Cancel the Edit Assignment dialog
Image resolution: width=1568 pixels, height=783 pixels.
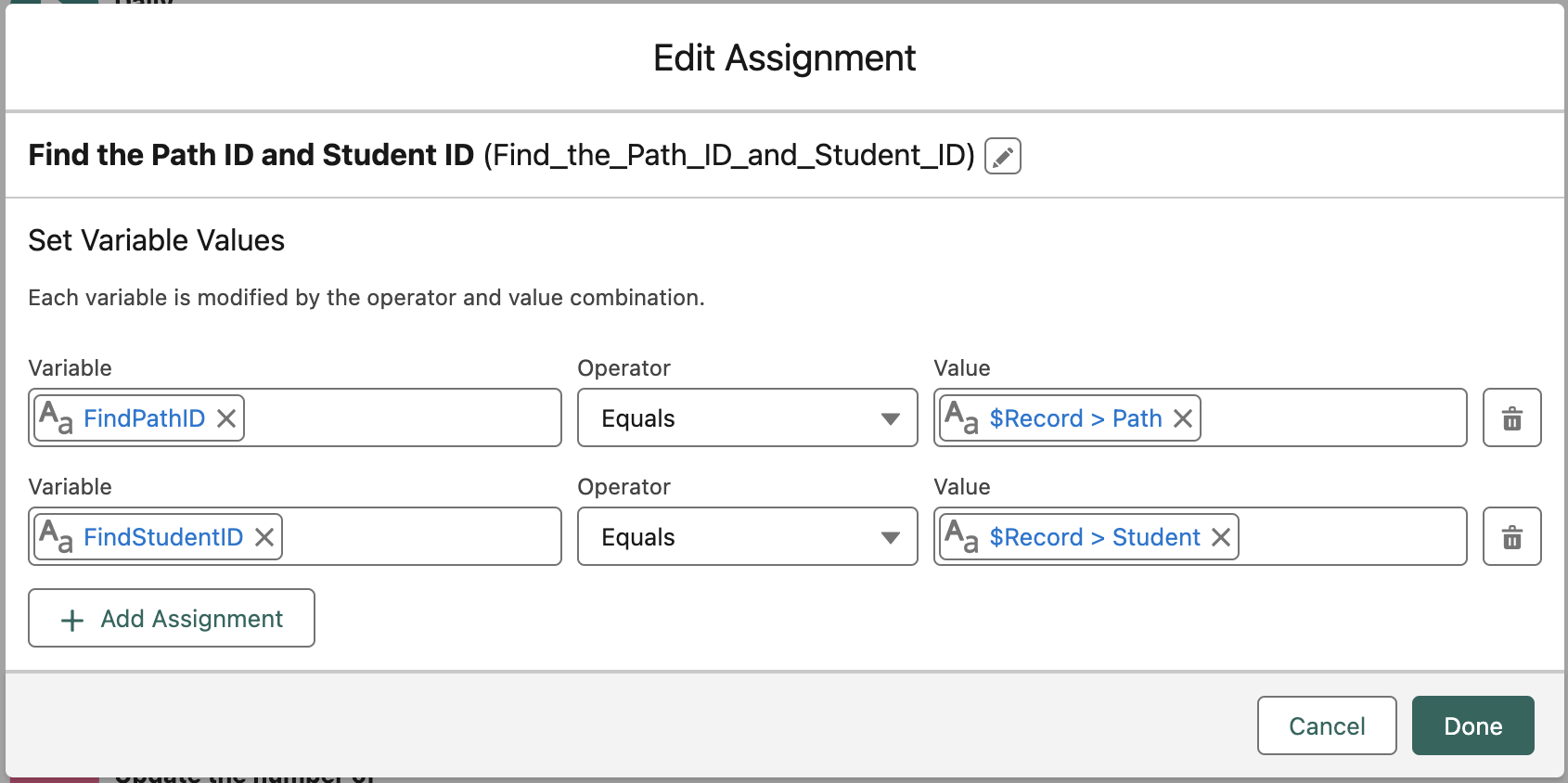click(x=1327, y=725)
